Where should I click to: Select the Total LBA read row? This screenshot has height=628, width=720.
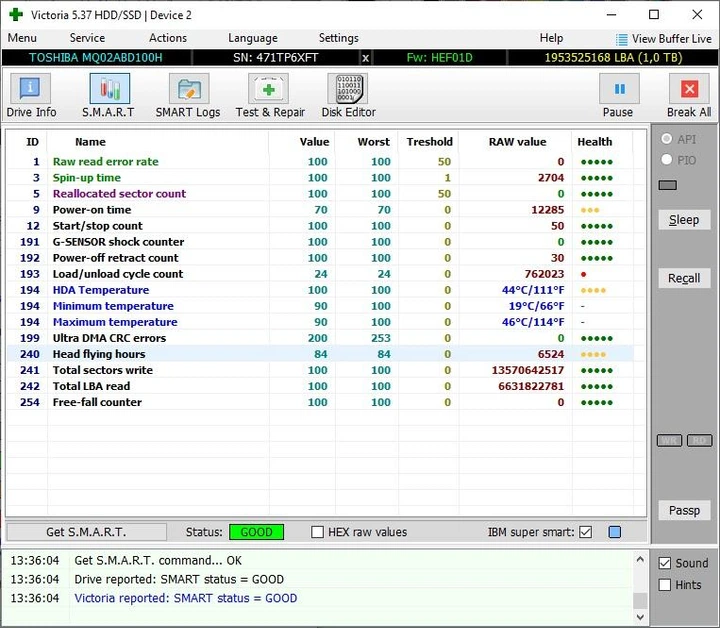point(320,386)
